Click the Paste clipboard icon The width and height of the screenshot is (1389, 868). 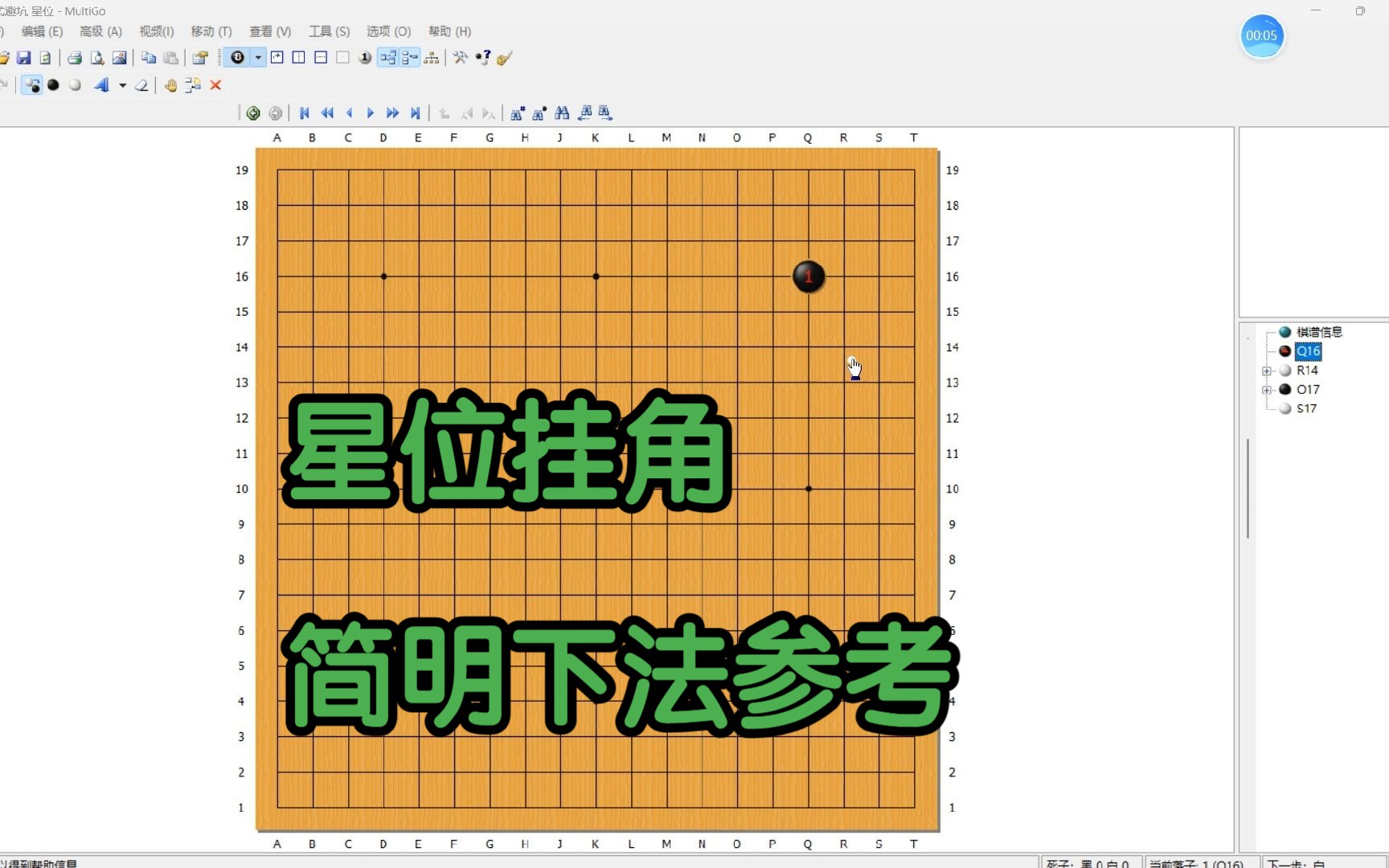click(x=171, y=58)
